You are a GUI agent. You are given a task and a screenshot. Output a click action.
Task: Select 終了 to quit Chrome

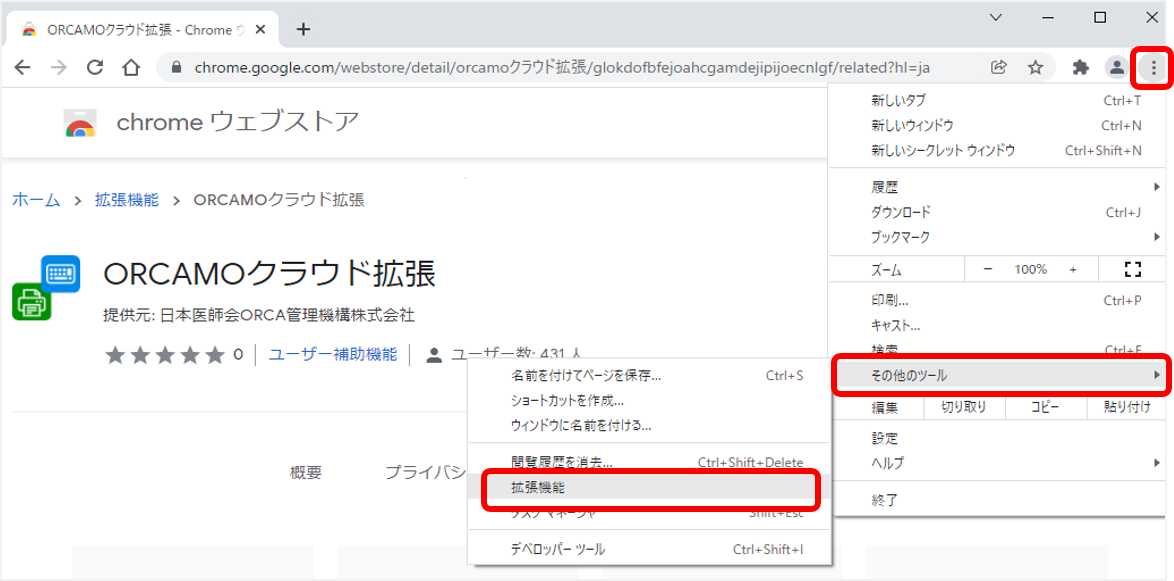coord(998,499)
